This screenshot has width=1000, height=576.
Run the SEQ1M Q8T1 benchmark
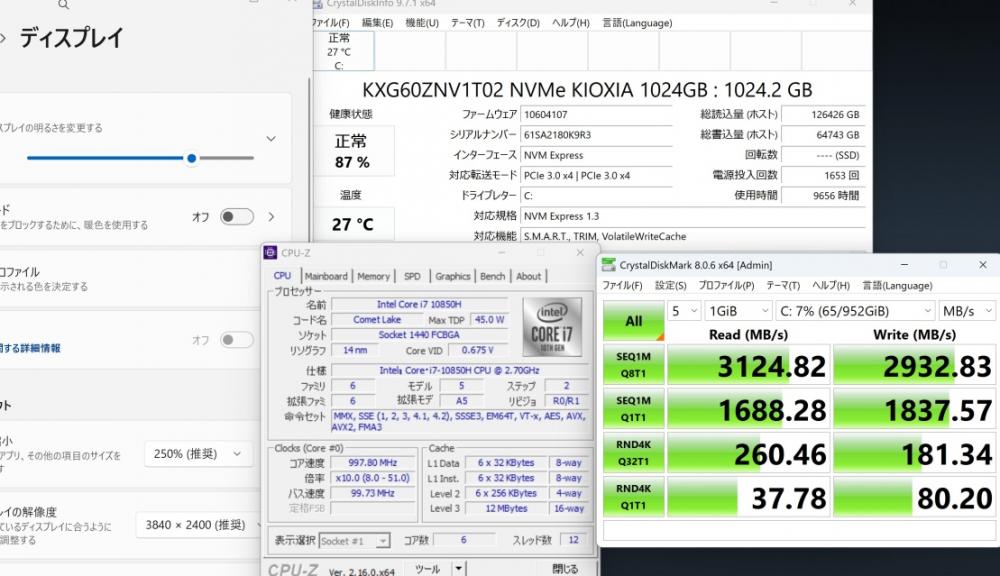[633, 366]
